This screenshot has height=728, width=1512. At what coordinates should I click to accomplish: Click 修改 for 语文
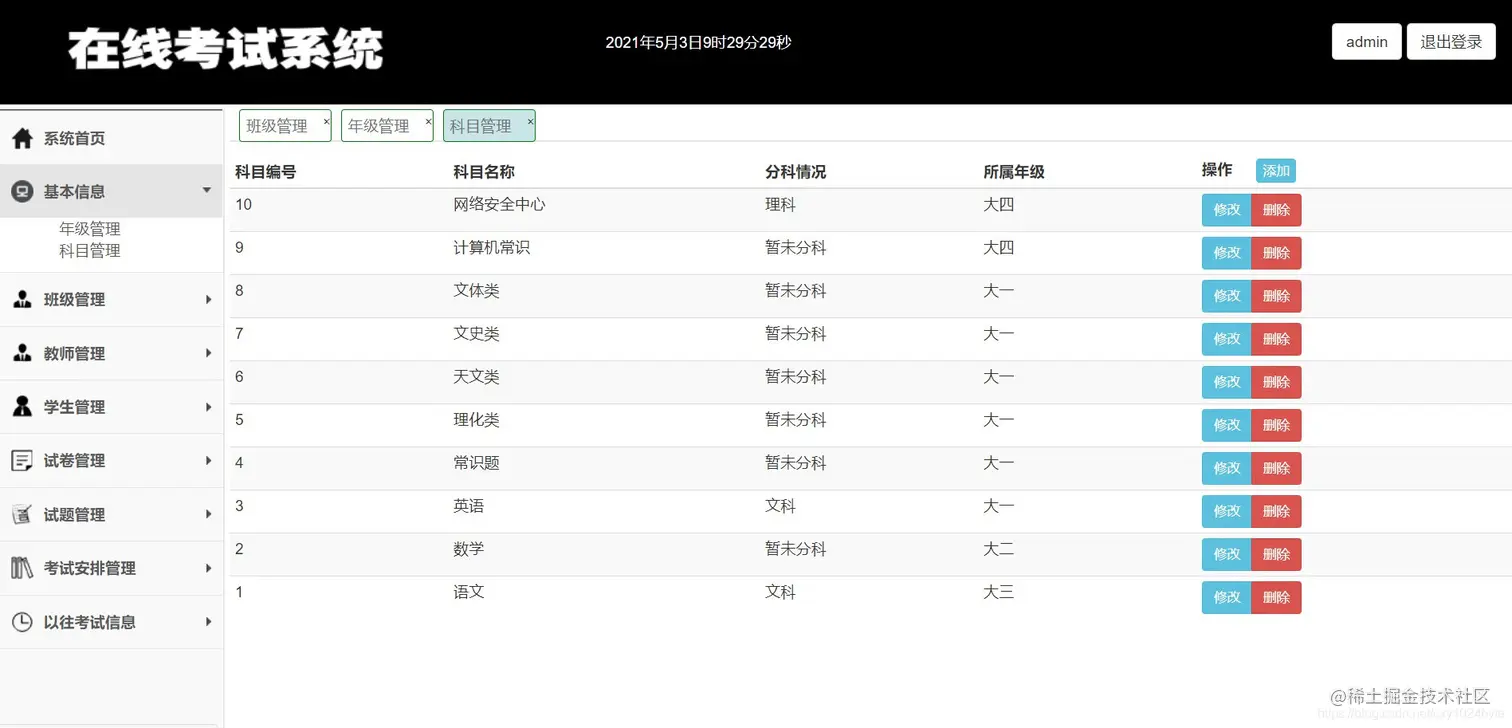[1227, 597]
